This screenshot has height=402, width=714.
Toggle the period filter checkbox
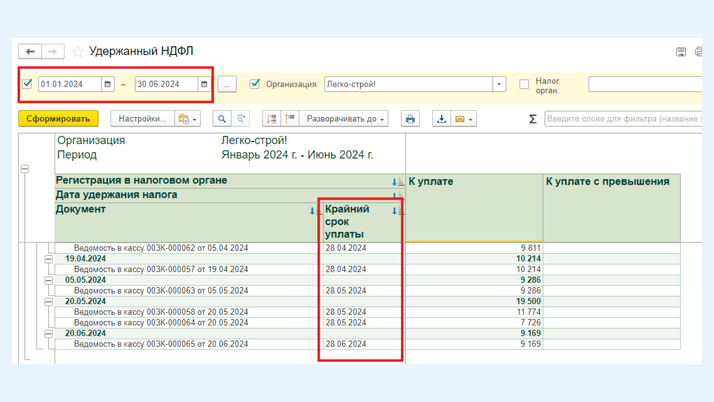click(x=28, y=84)
